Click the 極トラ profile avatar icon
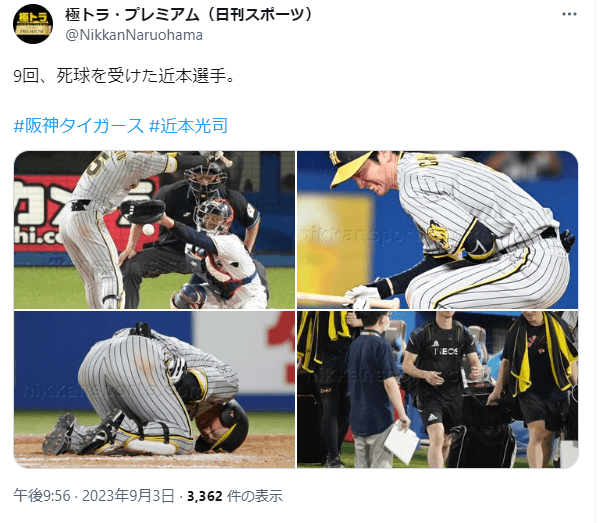This screenshot has height=523, width=599. [x=33, y=24]
